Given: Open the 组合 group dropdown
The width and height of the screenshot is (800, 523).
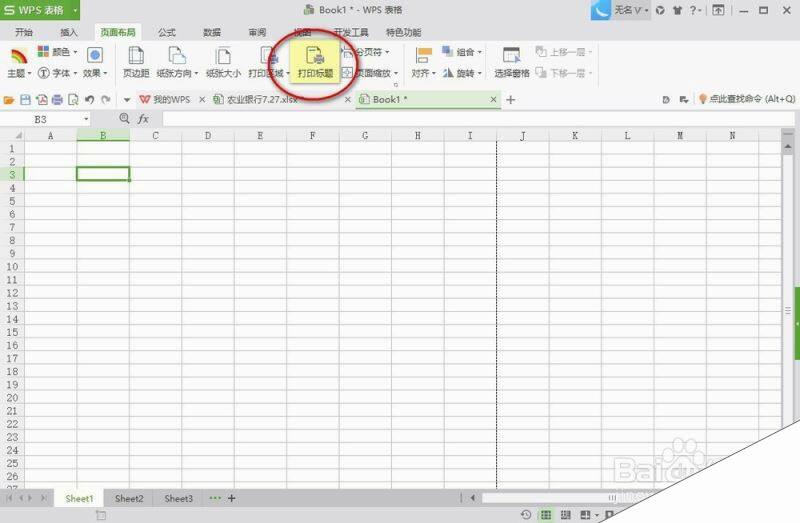Looking at the screenshot, I should 462,52.
